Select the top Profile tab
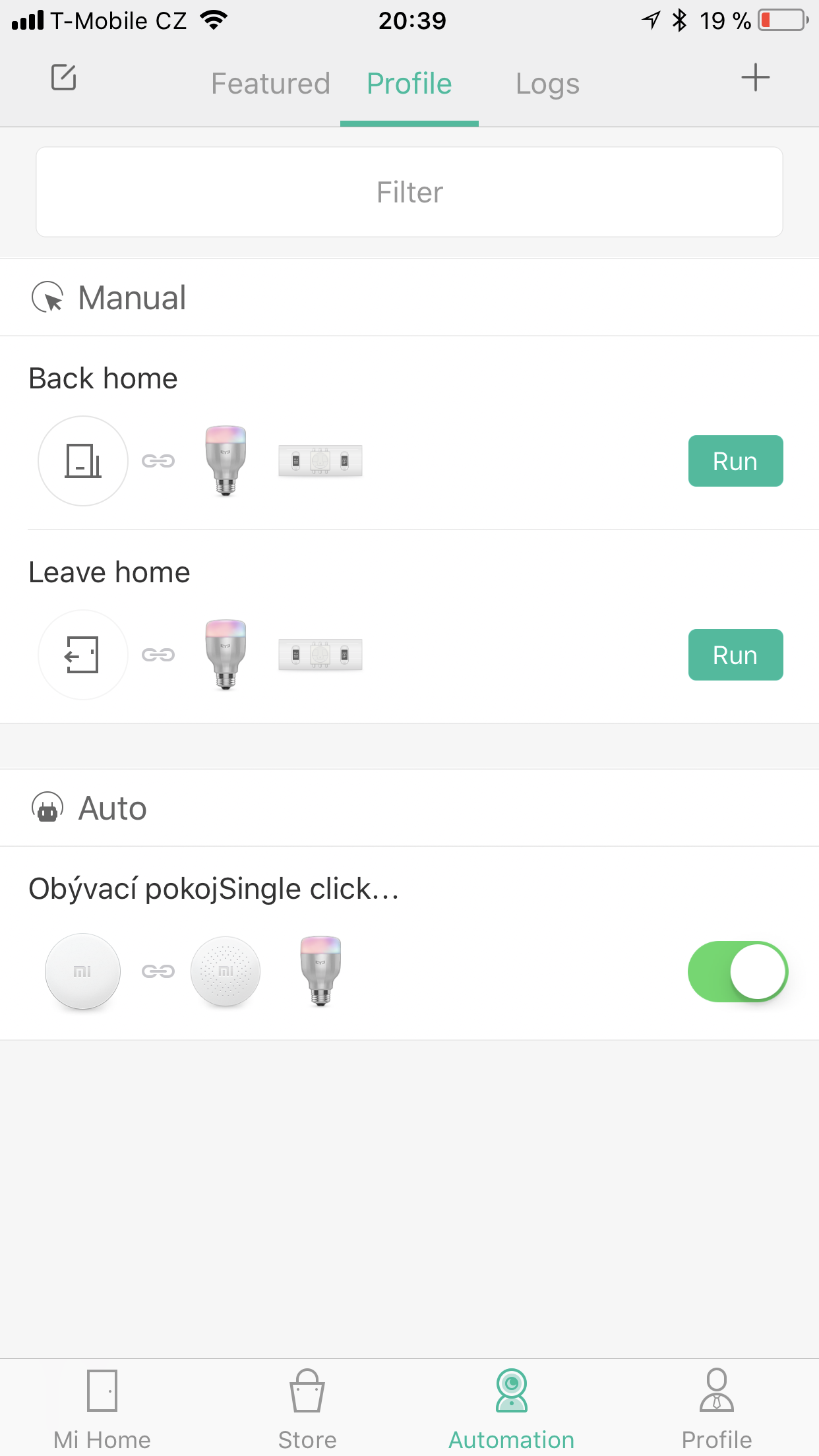Screen dimensions: 819x1456 tap(409, 84)
